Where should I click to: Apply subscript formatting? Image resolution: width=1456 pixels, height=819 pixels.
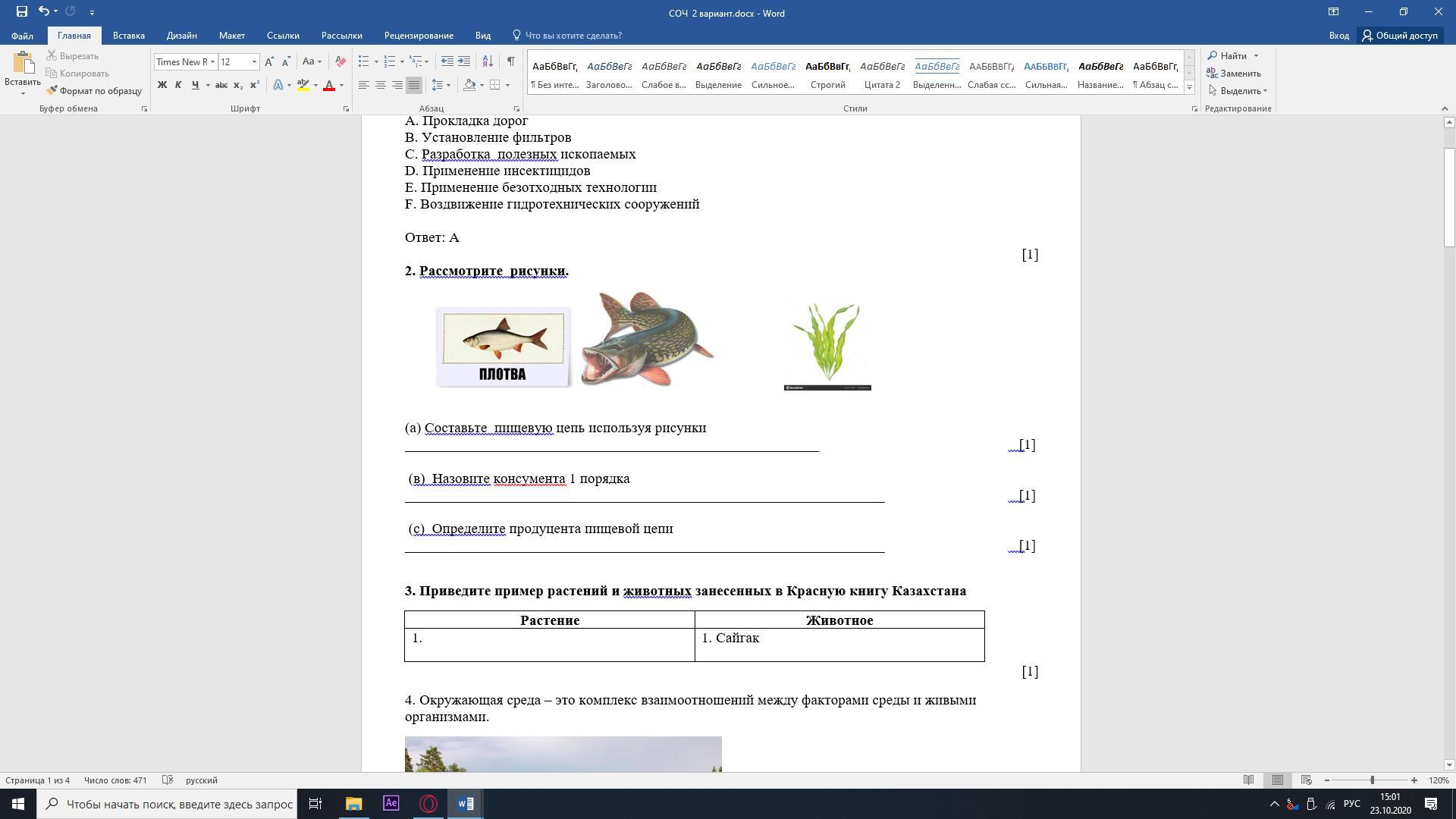[238, 85]
